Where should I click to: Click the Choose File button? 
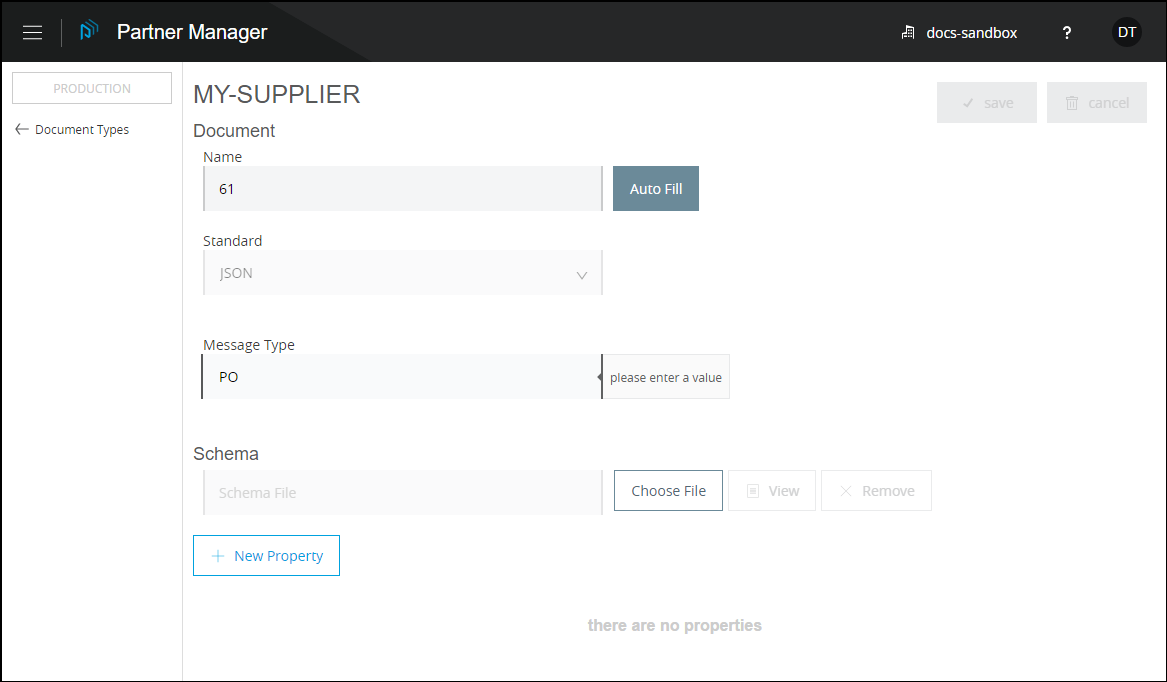click(668, 491)
